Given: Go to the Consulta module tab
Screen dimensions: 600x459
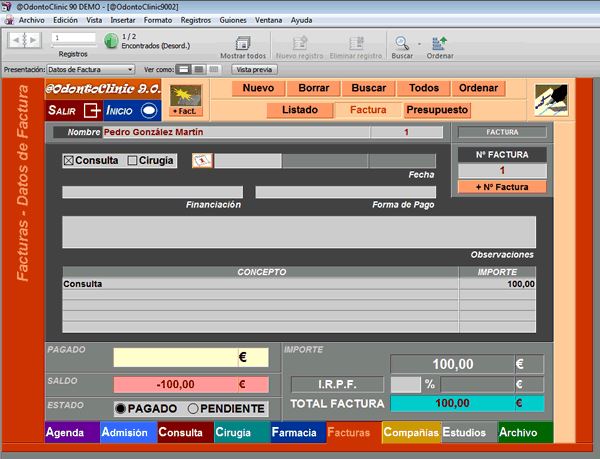Looking at the screenshot, I should point(185,432).
